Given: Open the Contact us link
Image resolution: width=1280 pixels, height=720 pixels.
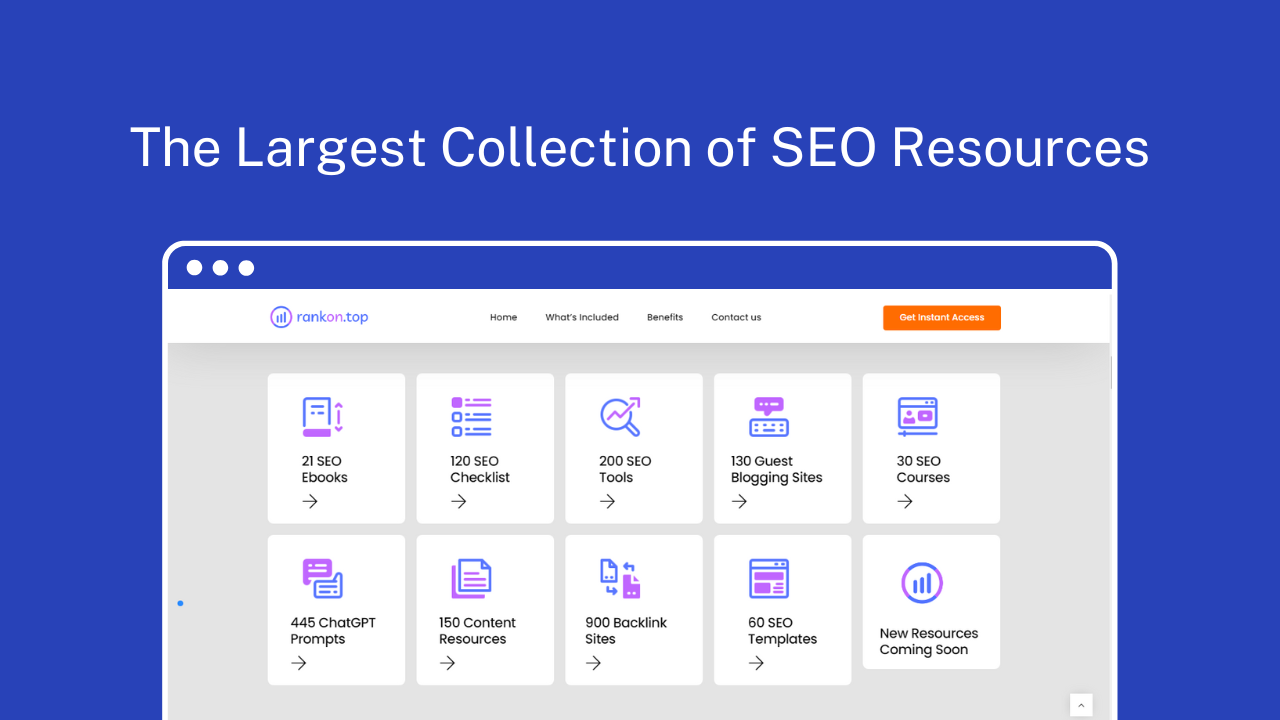Looking at the screenshot, I should [x=736, y=317].
